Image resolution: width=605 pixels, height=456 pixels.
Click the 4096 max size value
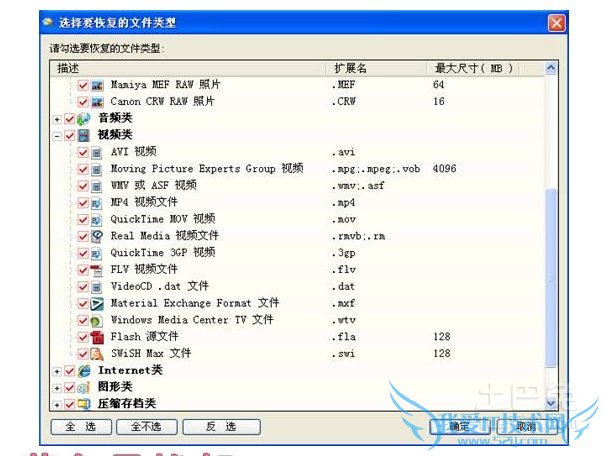[444, 169]
